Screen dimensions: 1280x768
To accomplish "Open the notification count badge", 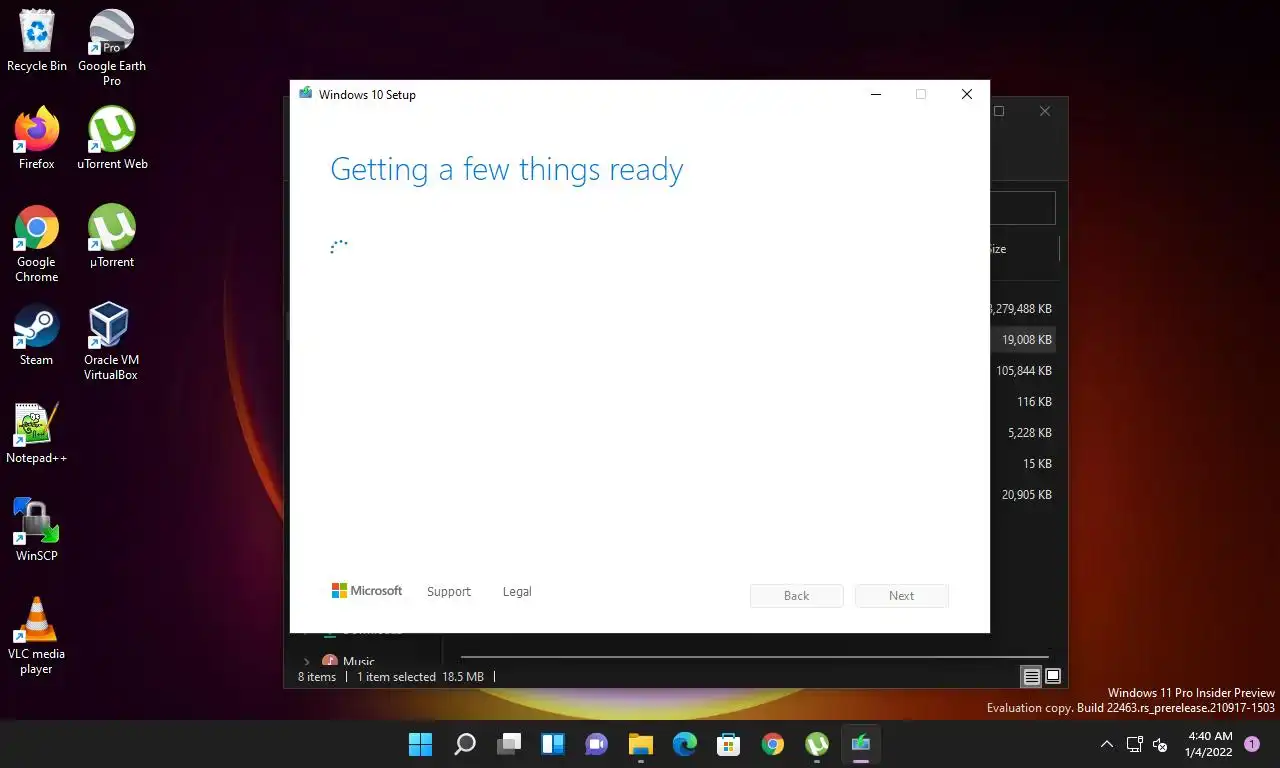I will point(1251,744).
